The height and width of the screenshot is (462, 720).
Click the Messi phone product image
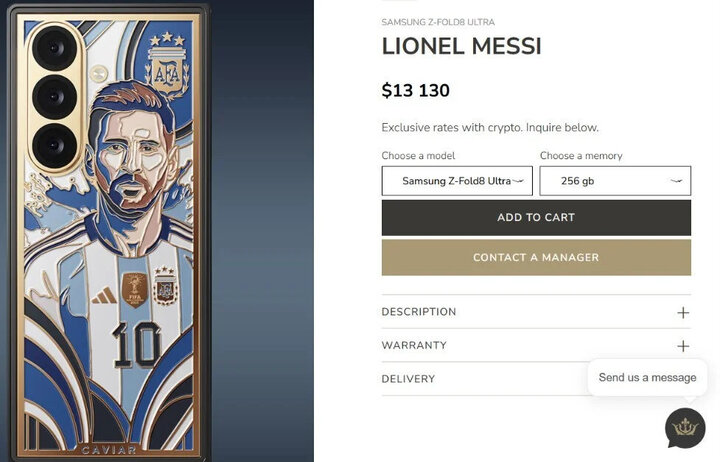click(110, 231)
